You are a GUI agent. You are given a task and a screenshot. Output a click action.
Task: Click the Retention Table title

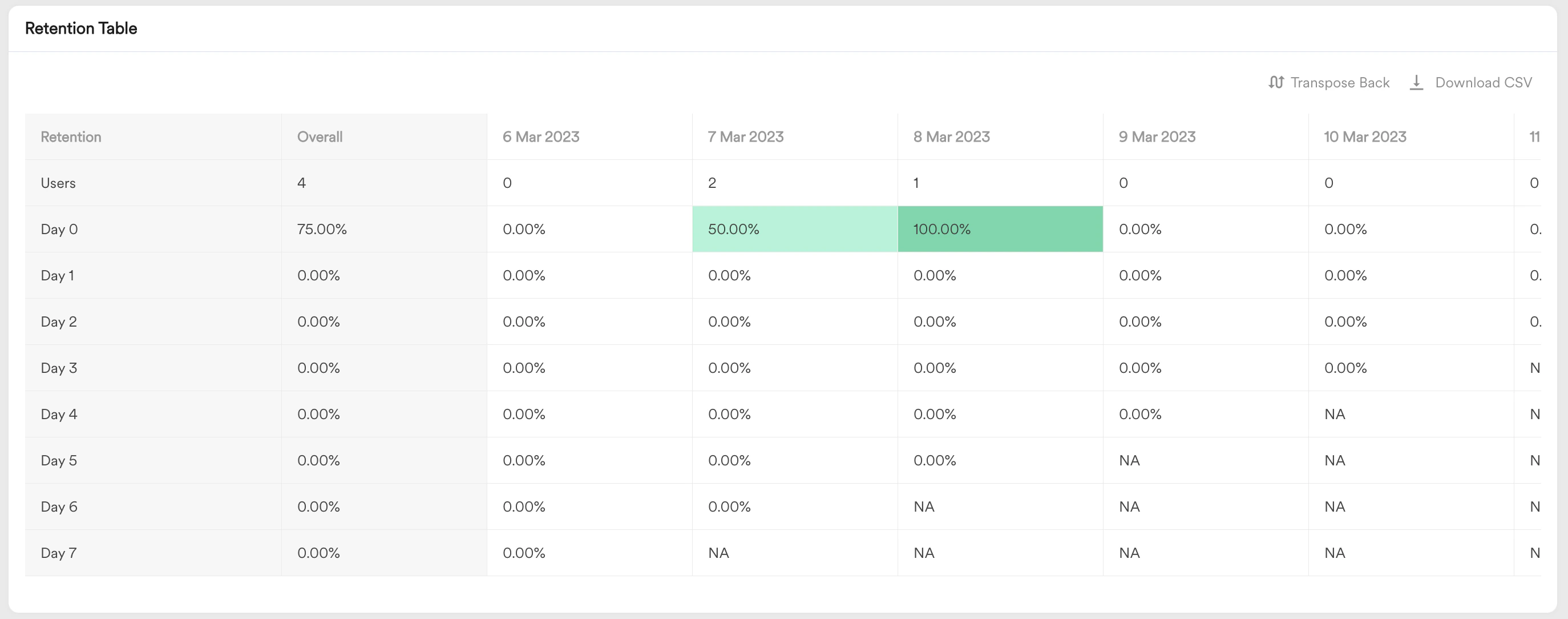point(81,28)
